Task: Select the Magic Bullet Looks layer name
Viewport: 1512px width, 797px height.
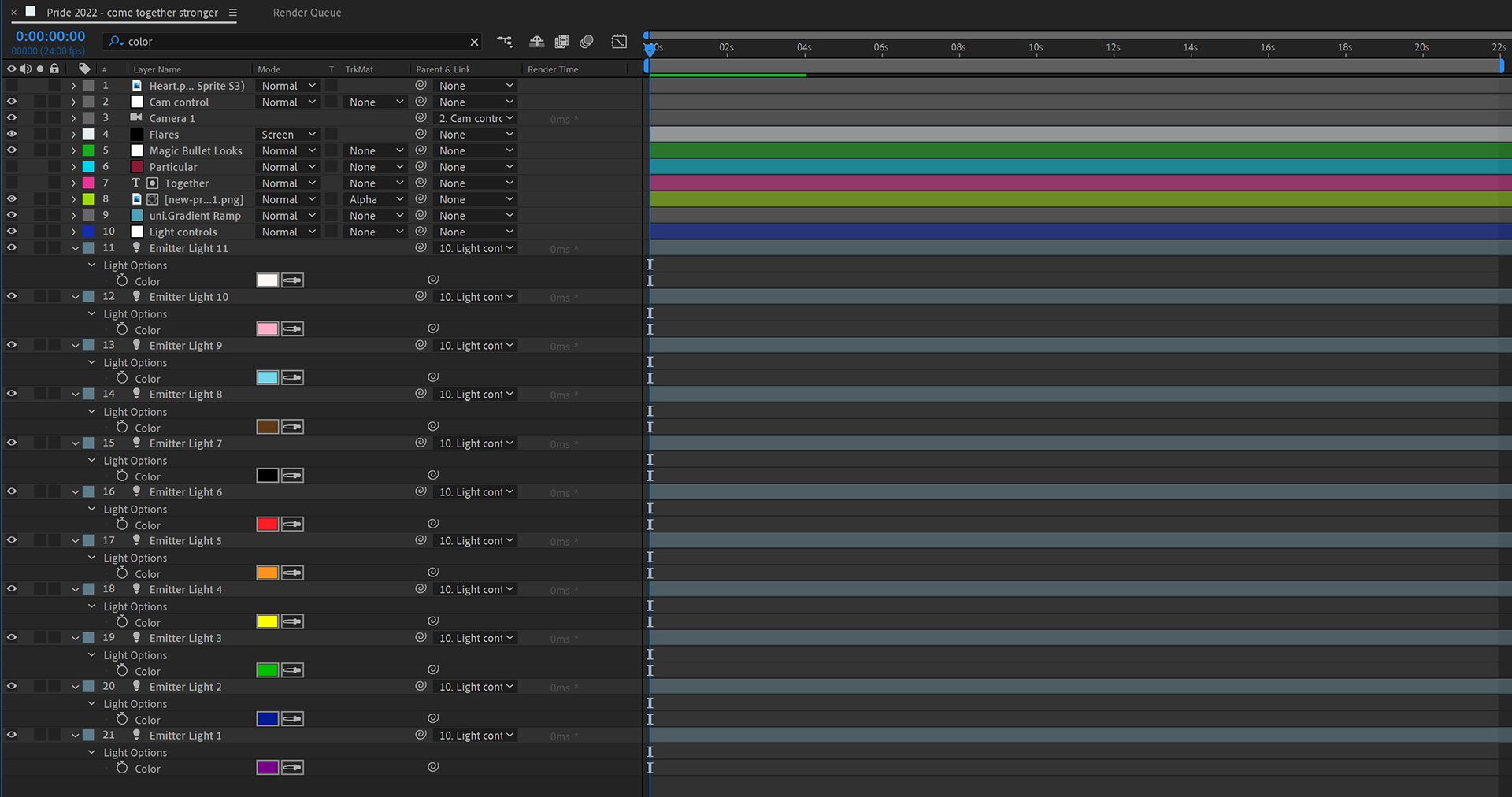Action: point(196,150)
